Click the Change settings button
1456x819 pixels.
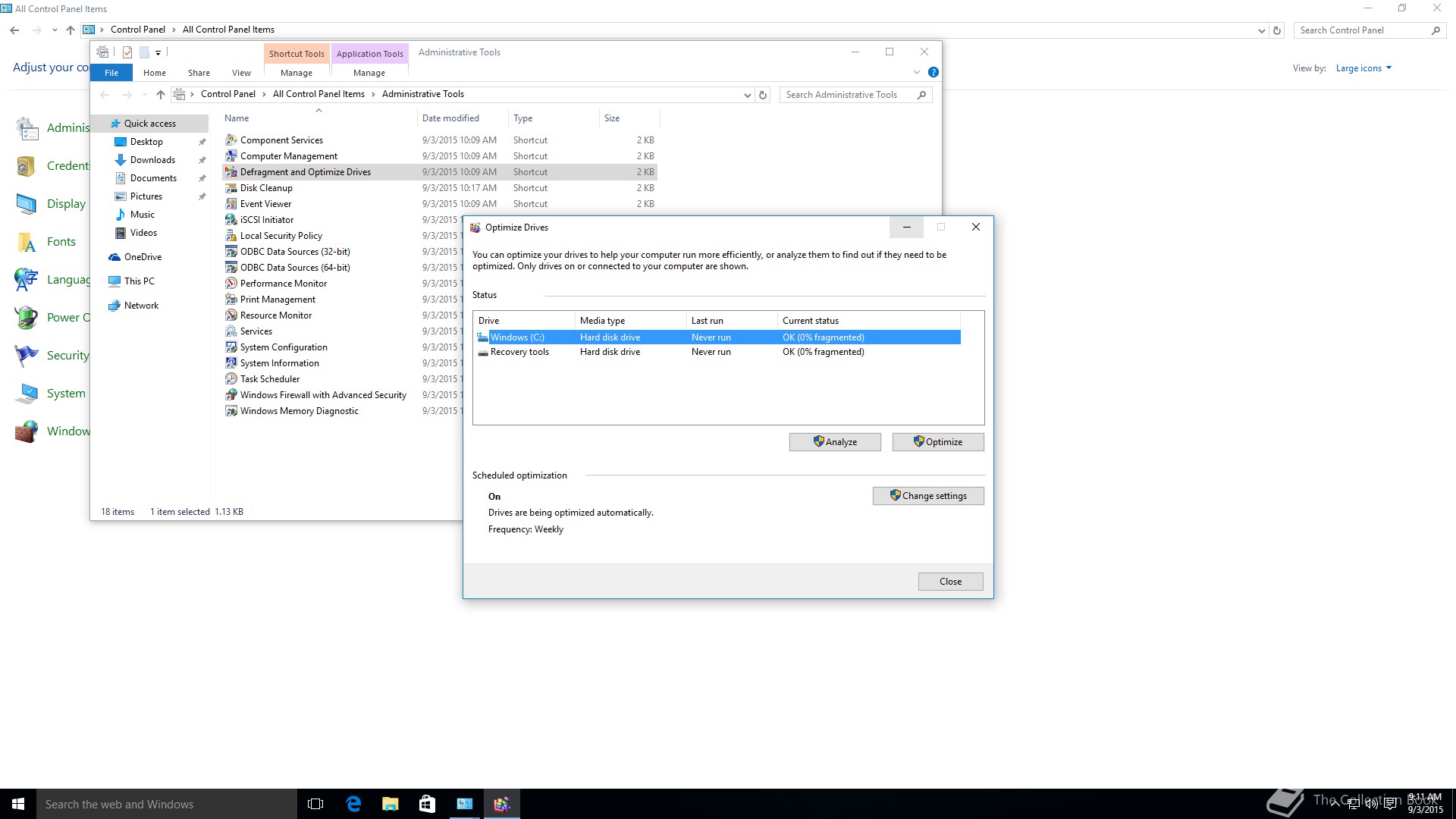tap(928, 496)
